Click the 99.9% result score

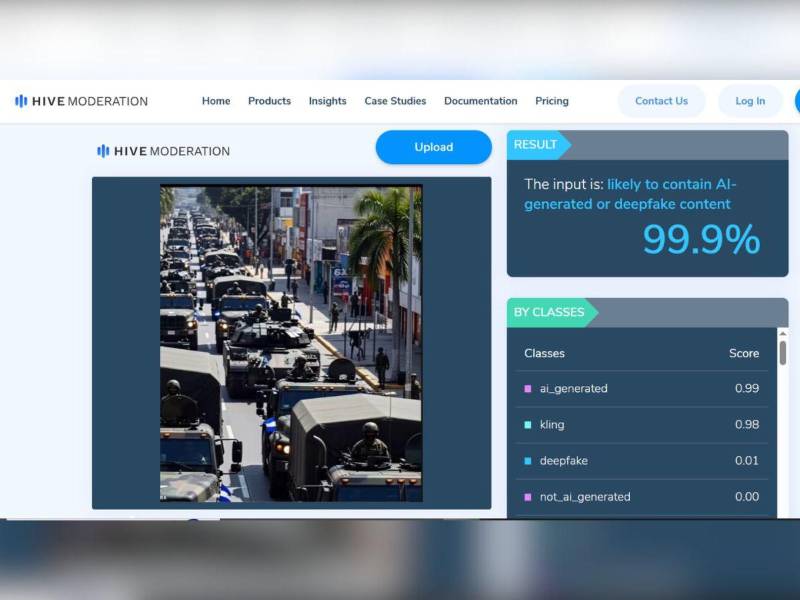[x=700, y=240]
